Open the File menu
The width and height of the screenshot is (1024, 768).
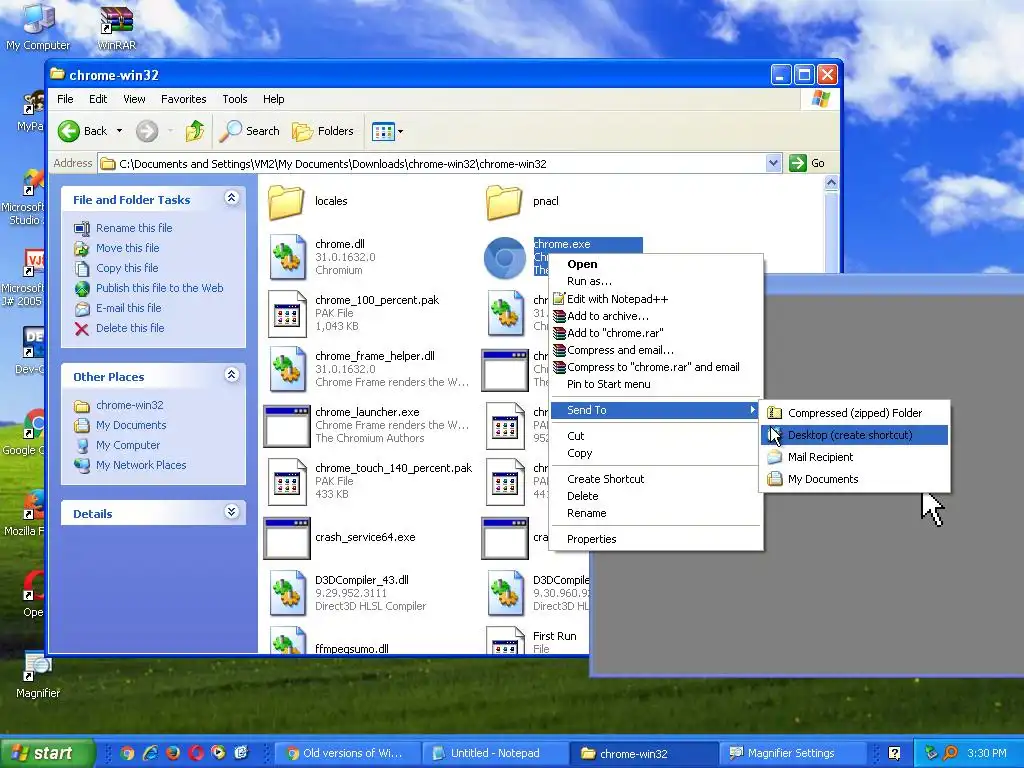tap(65, 99)
